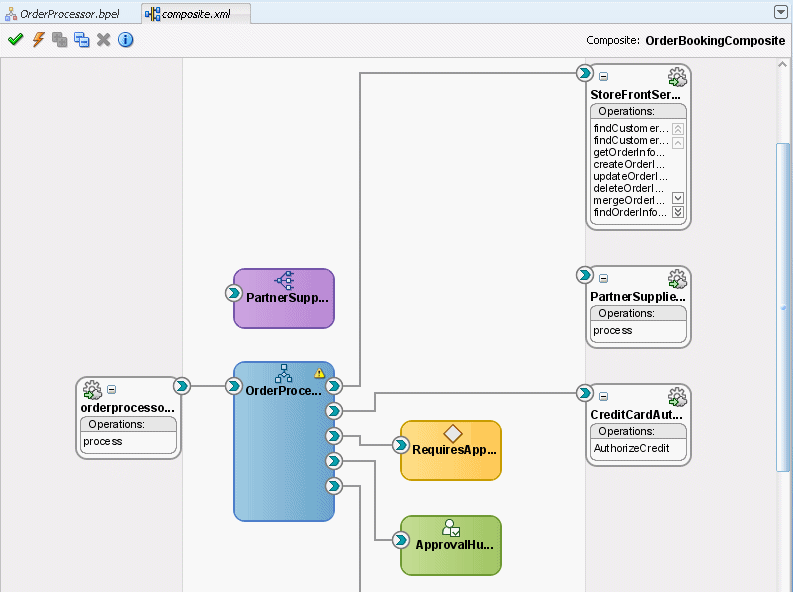
Task: Click the human task icon on ApprovalHu...
Action: pyautogui.click(x=451, y=528)
